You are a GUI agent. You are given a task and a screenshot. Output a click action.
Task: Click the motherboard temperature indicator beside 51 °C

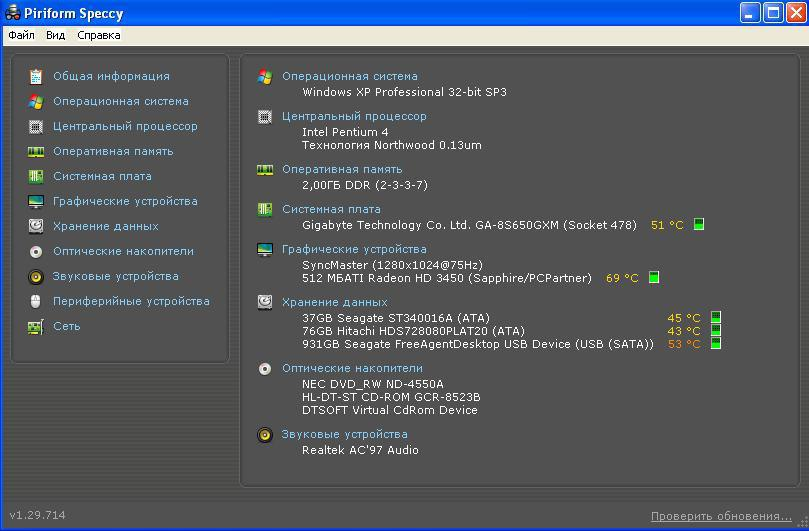(x=699, y=224)
